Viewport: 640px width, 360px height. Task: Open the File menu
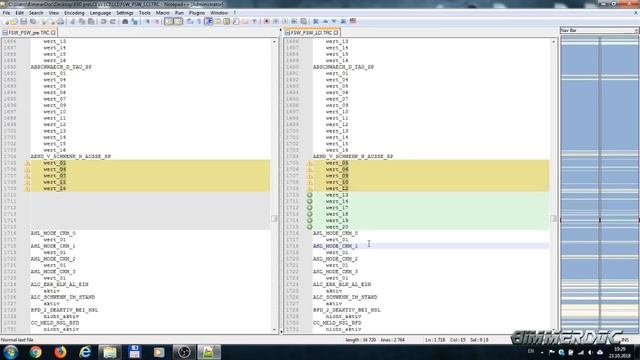tap(6, 13)
